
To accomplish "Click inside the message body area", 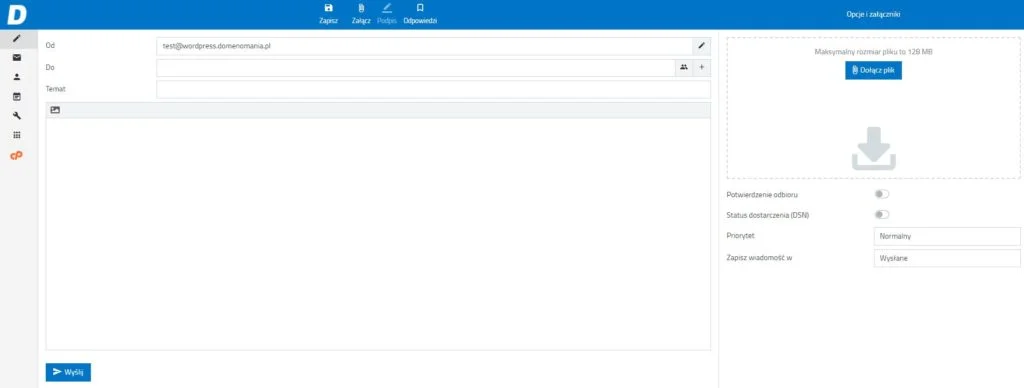I will coord(378,234).
